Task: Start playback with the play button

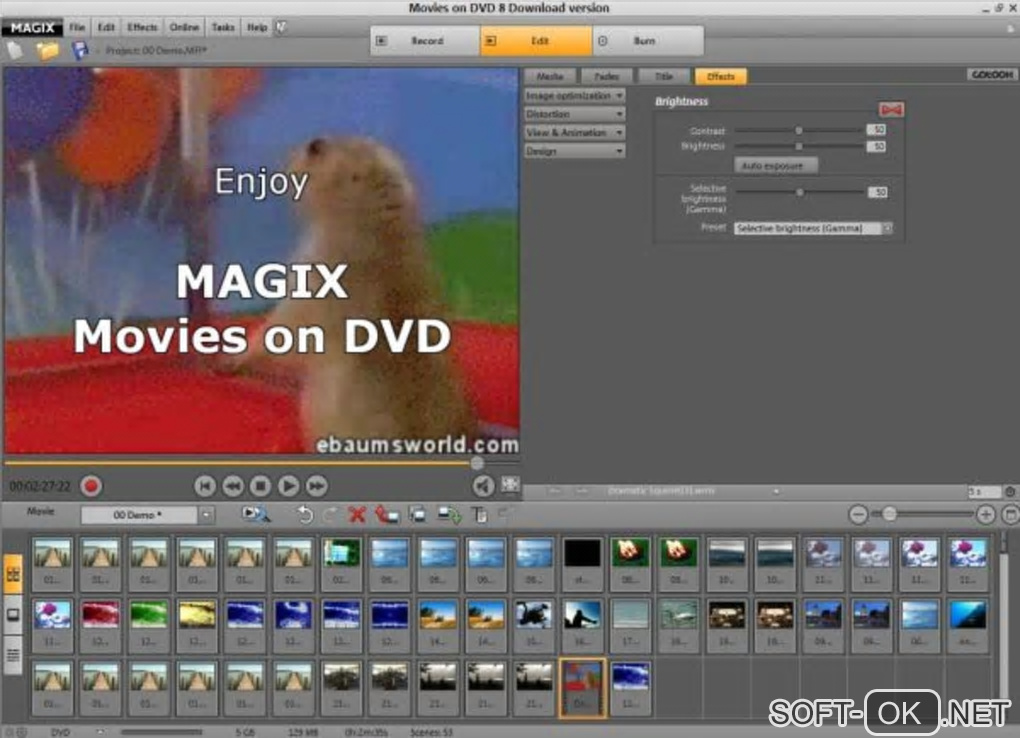Action: tap(289, 485)
